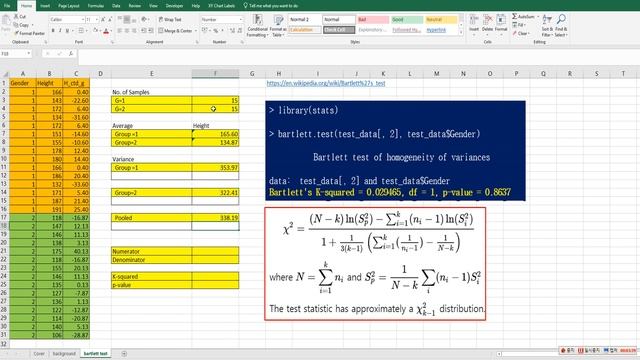Image resolution: width=640 pixels, height=360 pixels.
Task: Click the AutoSum sigma icon
Action: pos(515,16)
